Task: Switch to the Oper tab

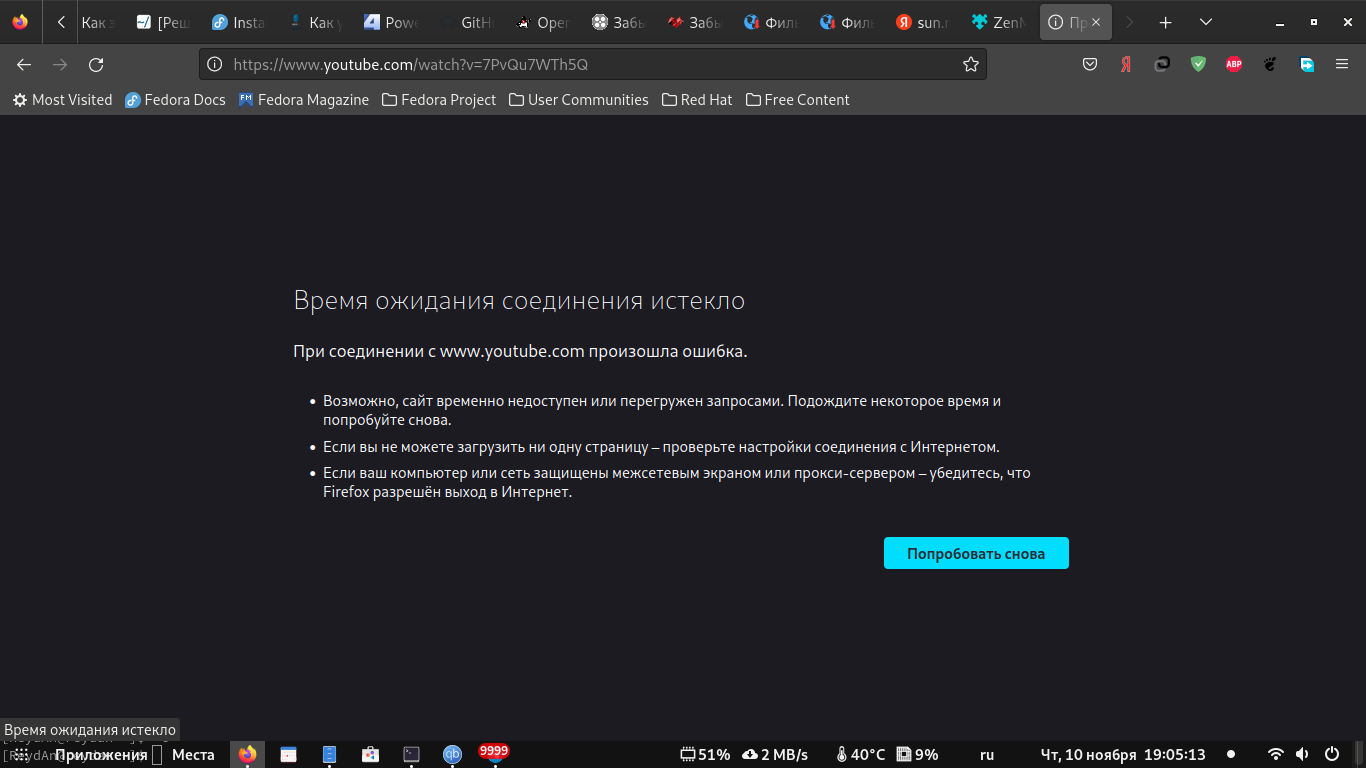Action: (x=544, y=22)
